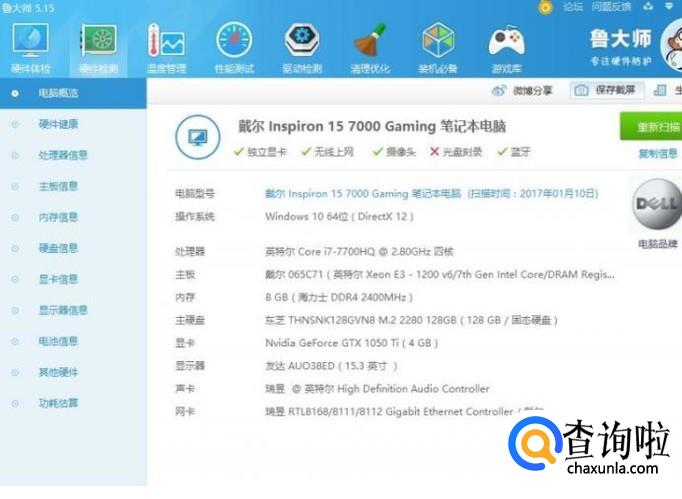This screenshot has width=682, height=499.
Task: Click the green 重新扫描 rescan button
Action: pyautogui.click(x=651, y=127)
